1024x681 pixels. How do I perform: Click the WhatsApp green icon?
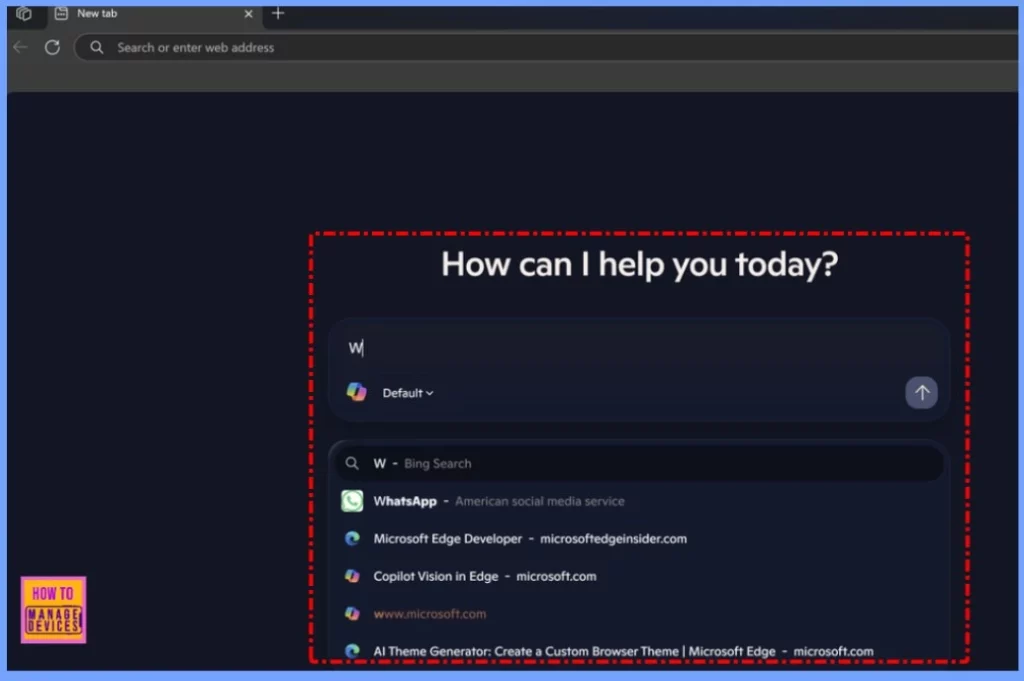click(352, 501)
